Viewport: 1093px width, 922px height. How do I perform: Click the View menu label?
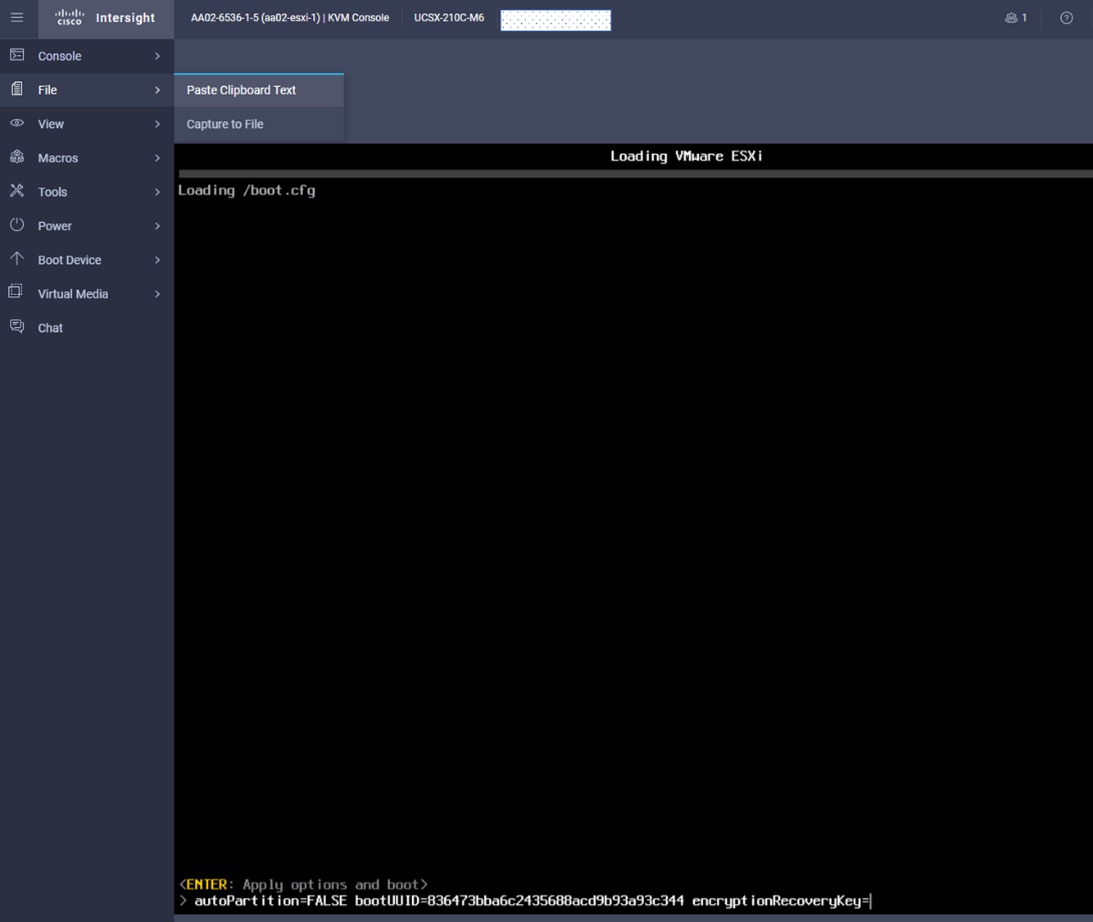(51, 124)
